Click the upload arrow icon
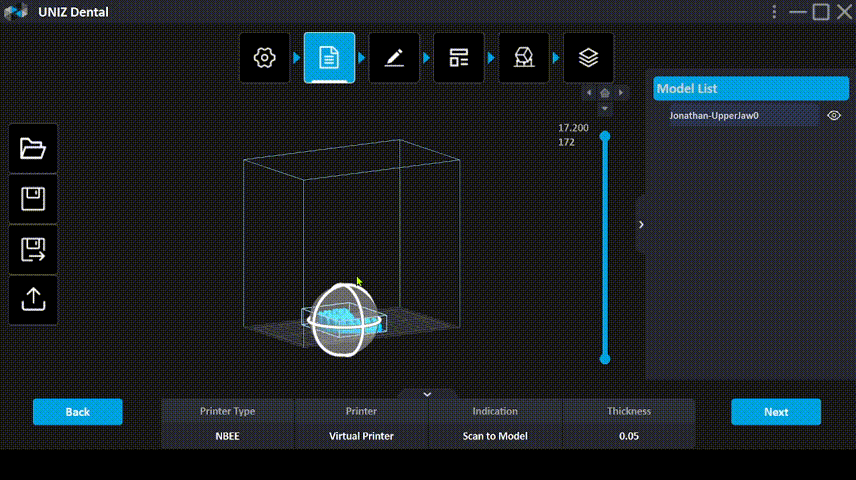856x480 pixels. click(x=33, y=300)
